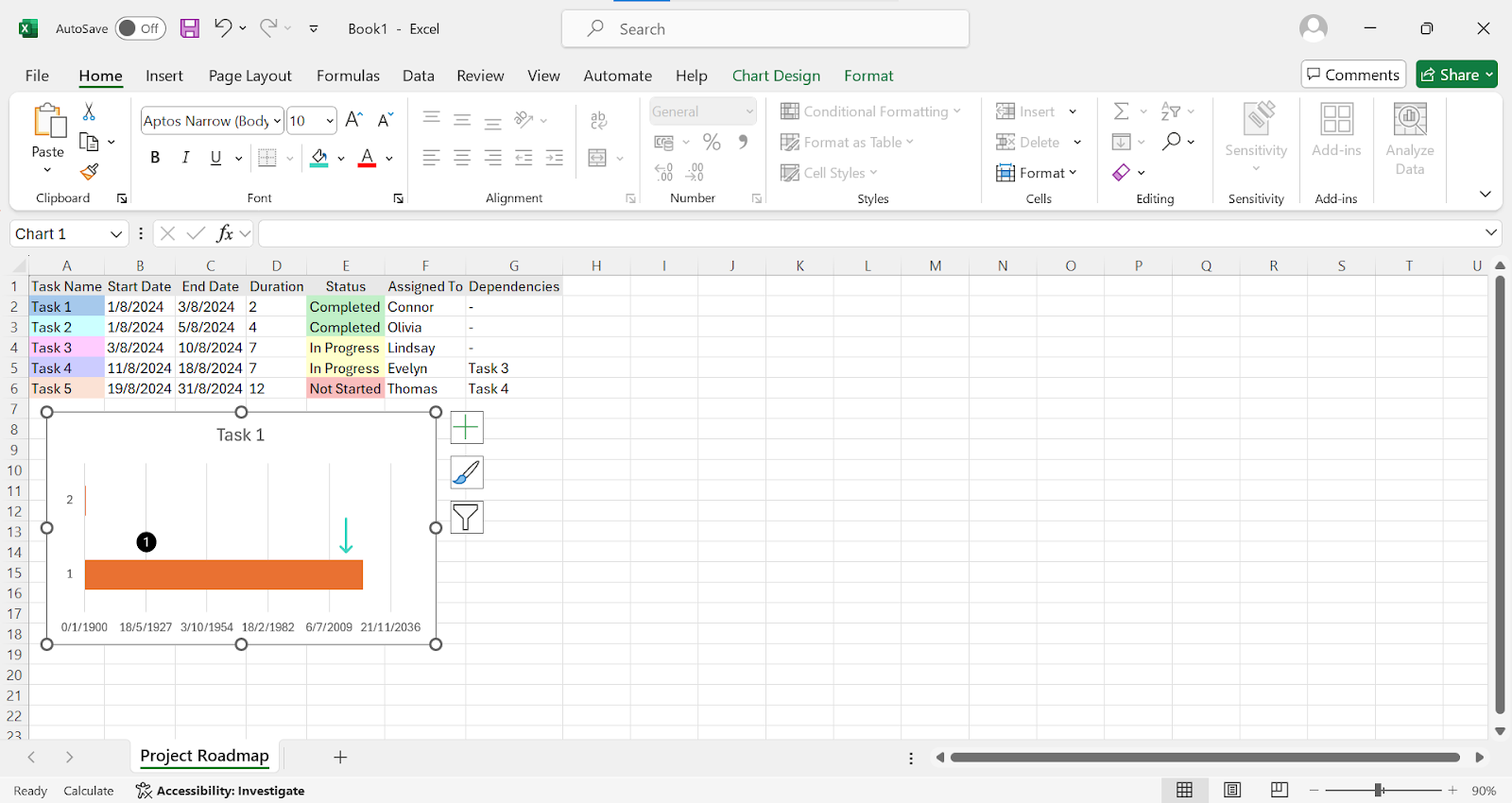Image resolution: width=1512 pixels, height=803 pixels.
Task: Open Chart Filters funnel button
Action: (467, 517)
